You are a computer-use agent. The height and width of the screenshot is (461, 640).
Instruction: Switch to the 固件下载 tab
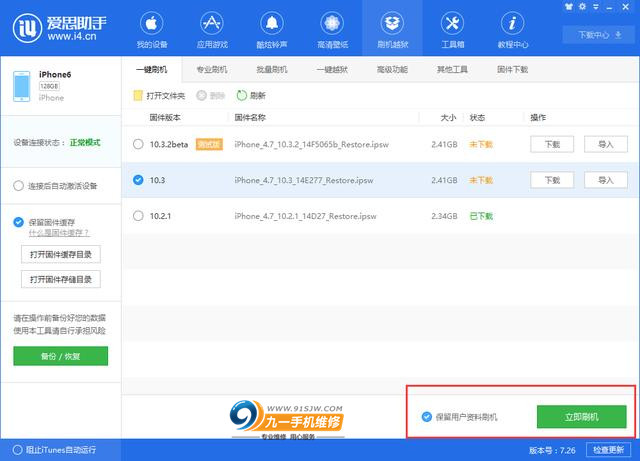pos(512,69)
